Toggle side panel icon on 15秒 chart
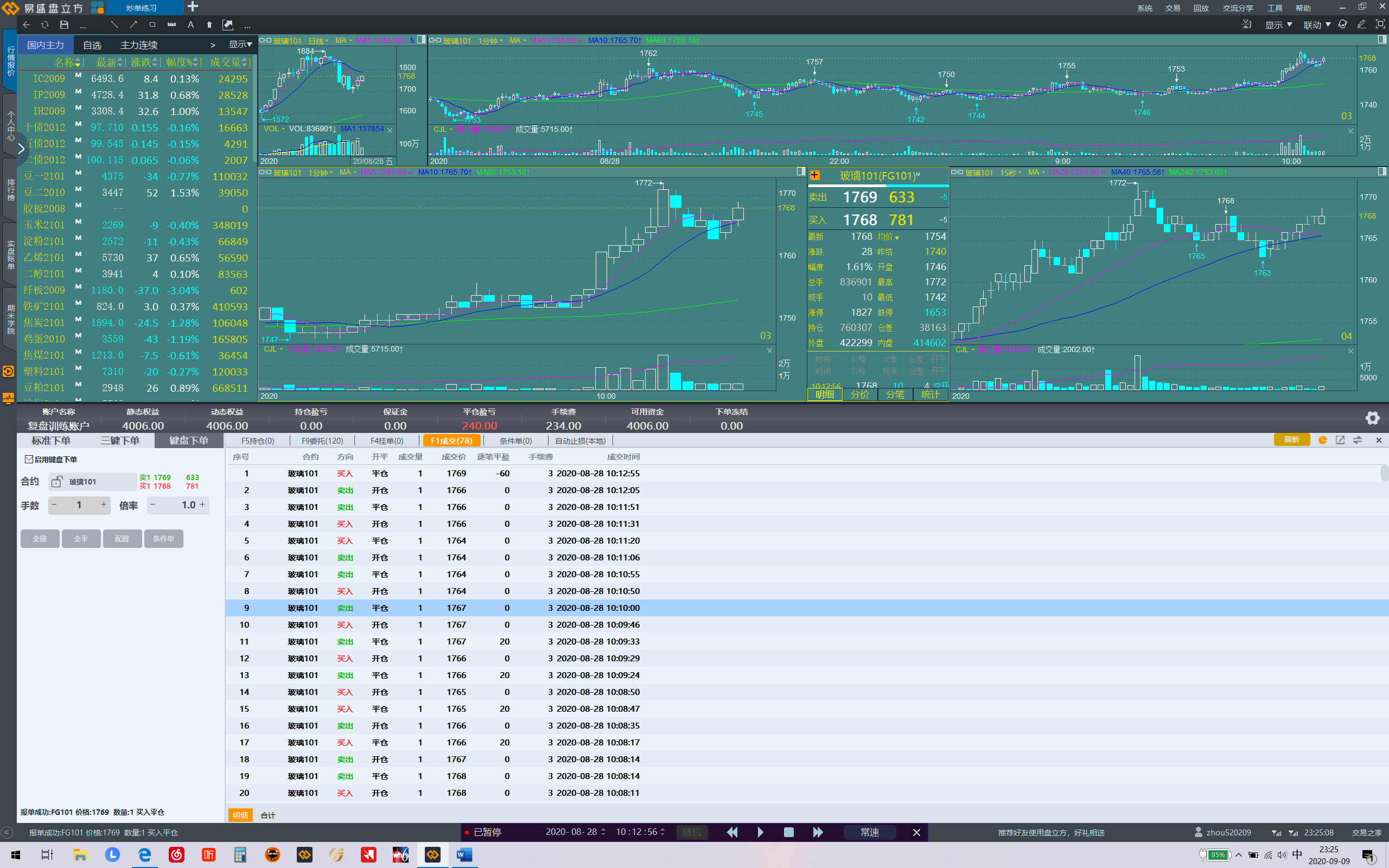The height and width of the screenshot is (868, 1389). click(1382, 171)
